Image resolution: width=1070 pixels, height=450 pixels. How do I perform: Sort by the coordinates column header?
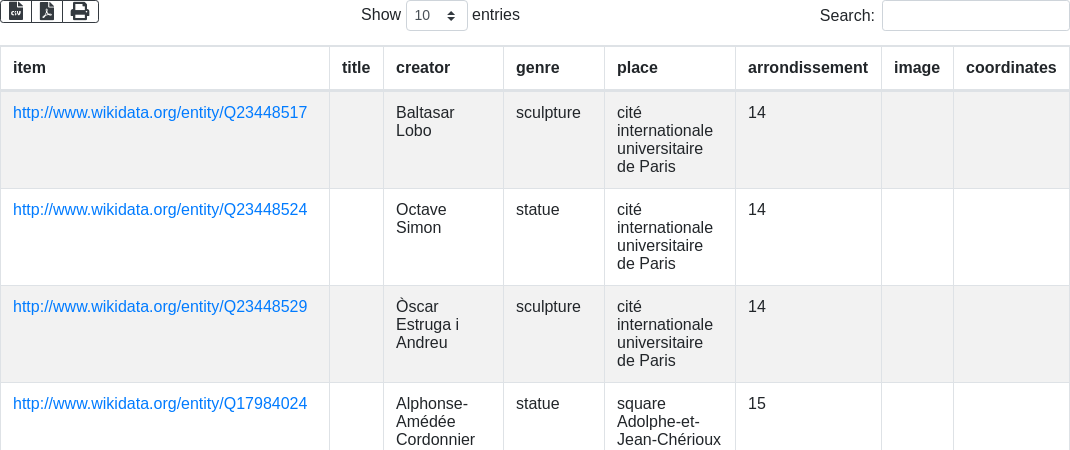point(1011,68)
